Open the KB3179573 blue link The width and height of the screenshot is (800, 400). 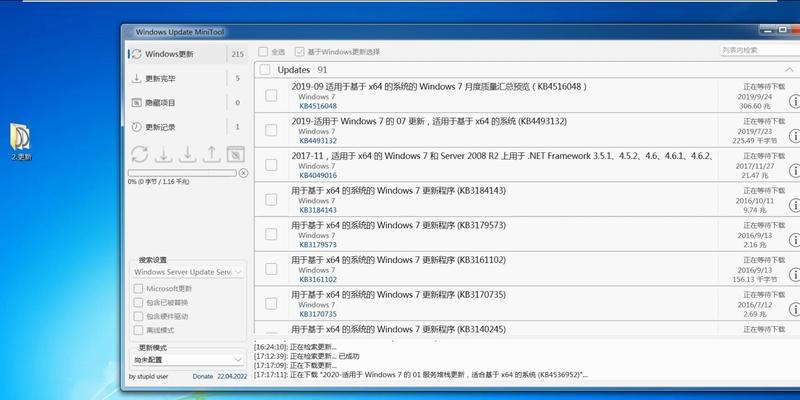coord(318,245)
